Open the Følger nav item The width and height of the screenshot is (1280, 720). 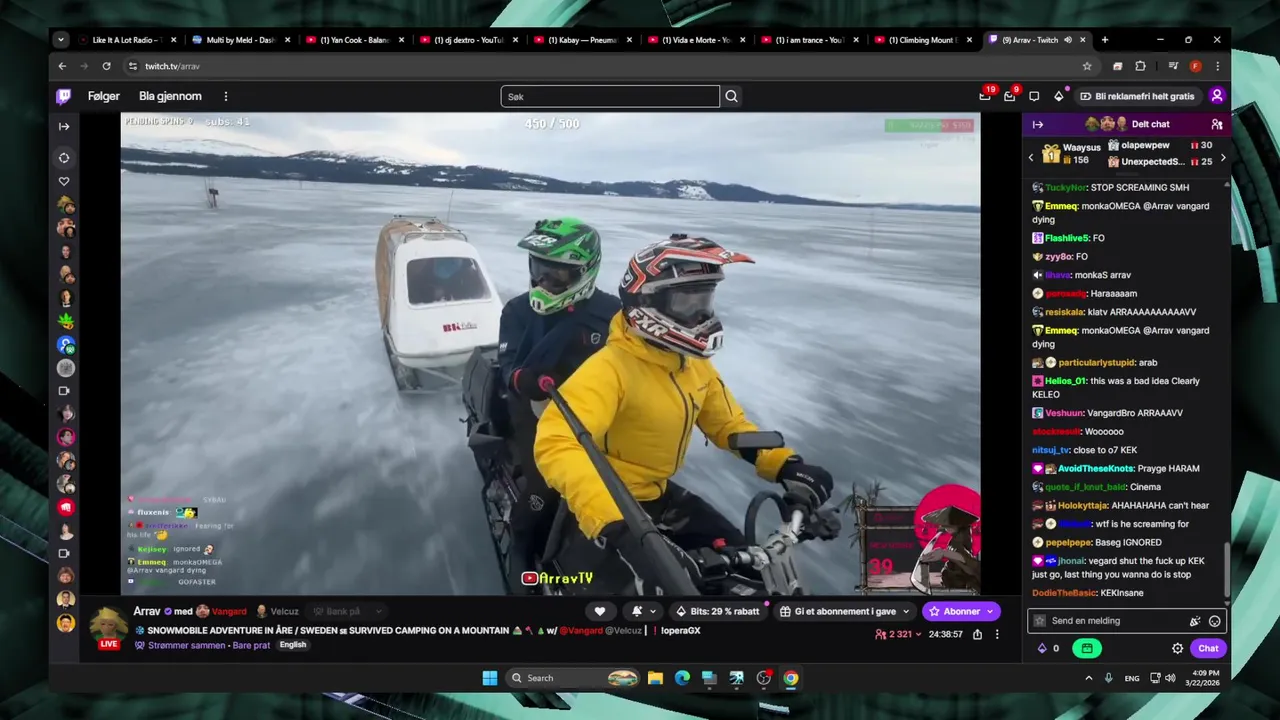104,96
